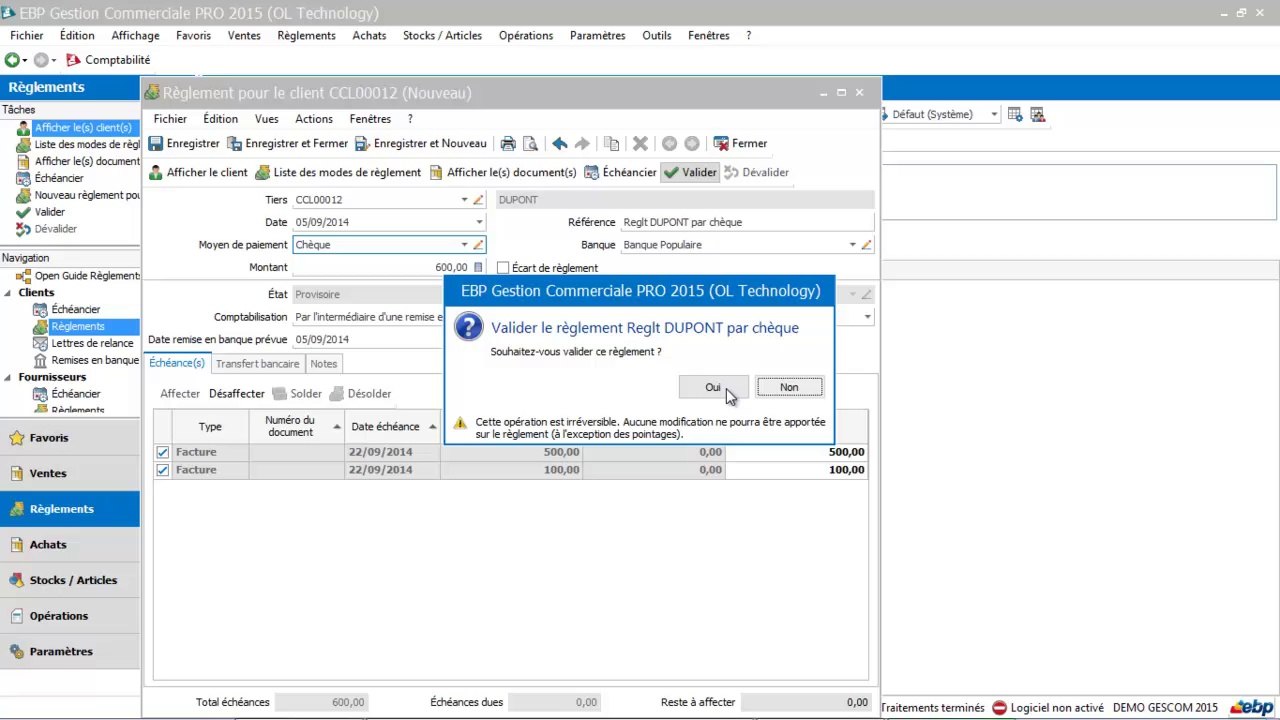This screenshot has width=1280, height=720.
Task: Click the print preview icon
Action: [531, 144]
